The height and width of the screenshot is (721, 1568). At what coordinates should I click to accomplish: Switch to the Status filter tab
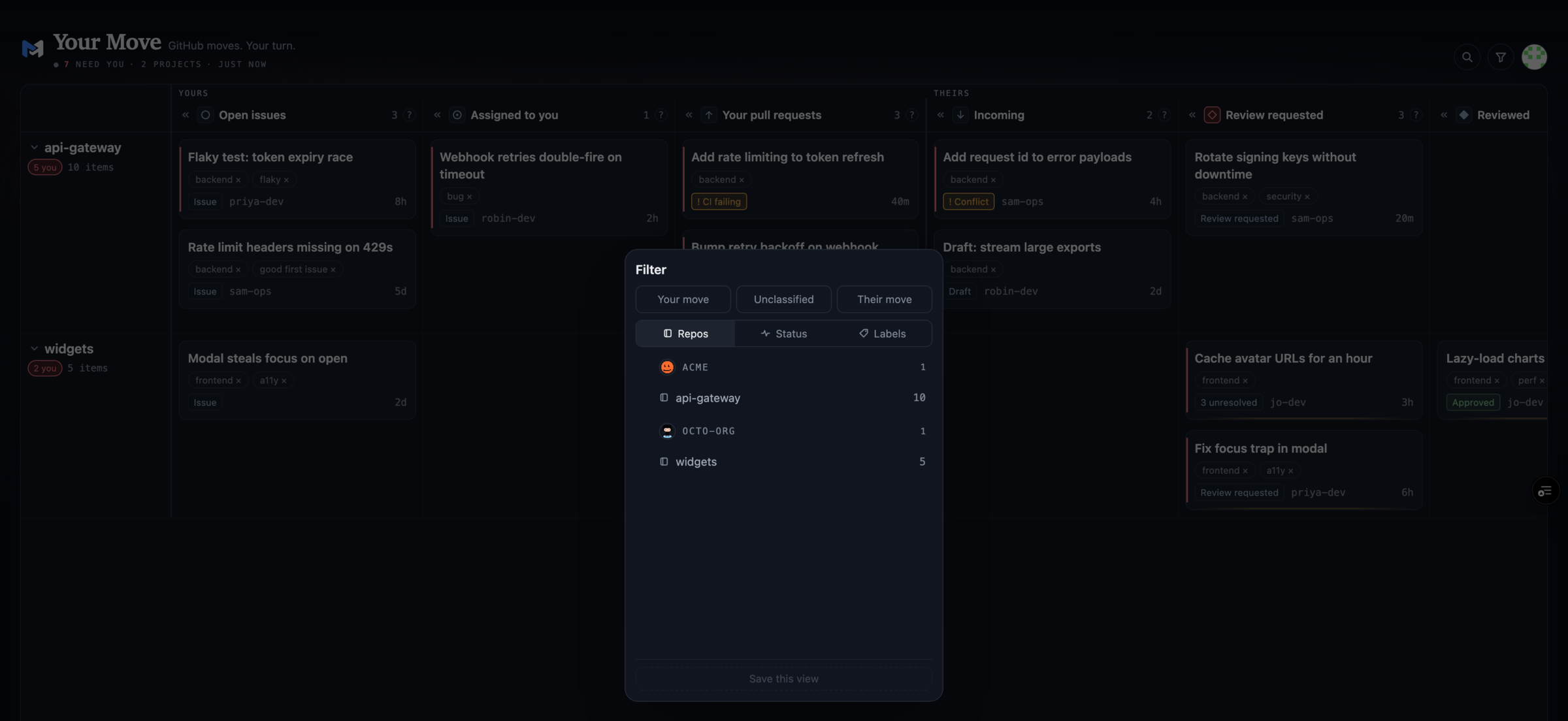pyautogui.click(x=783, y=334)
